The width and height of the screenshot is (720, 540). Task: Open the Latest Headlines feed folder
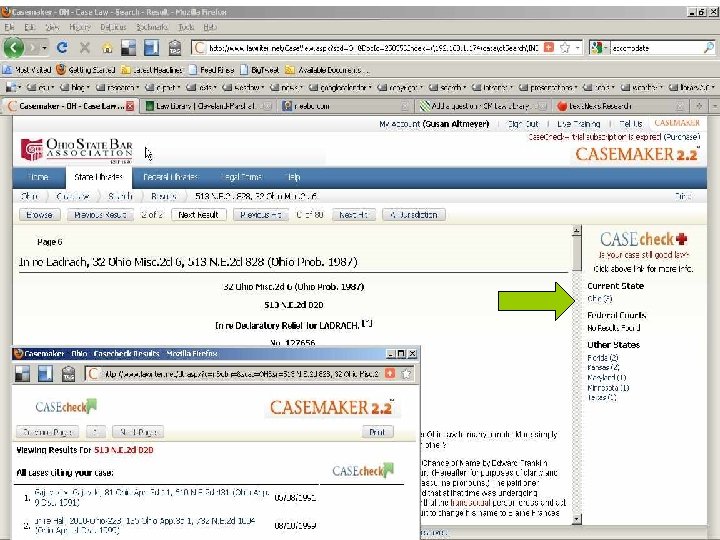tap(152, 70)
